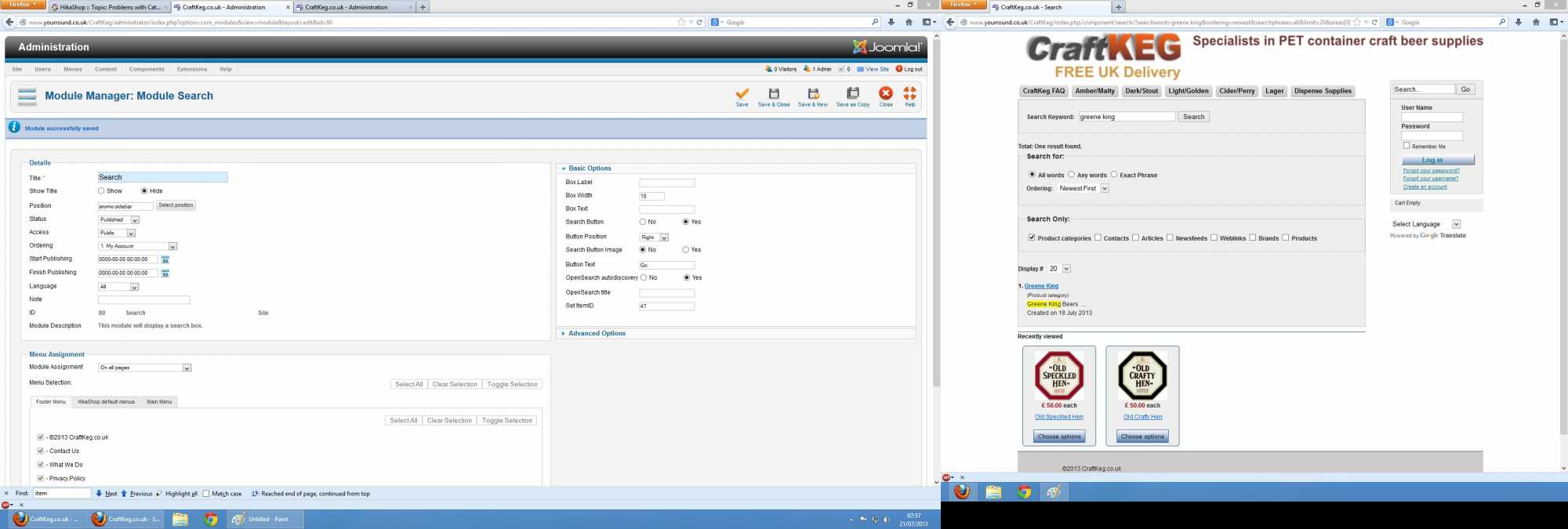Click the 'Create an account' link

pos(1425,187)
